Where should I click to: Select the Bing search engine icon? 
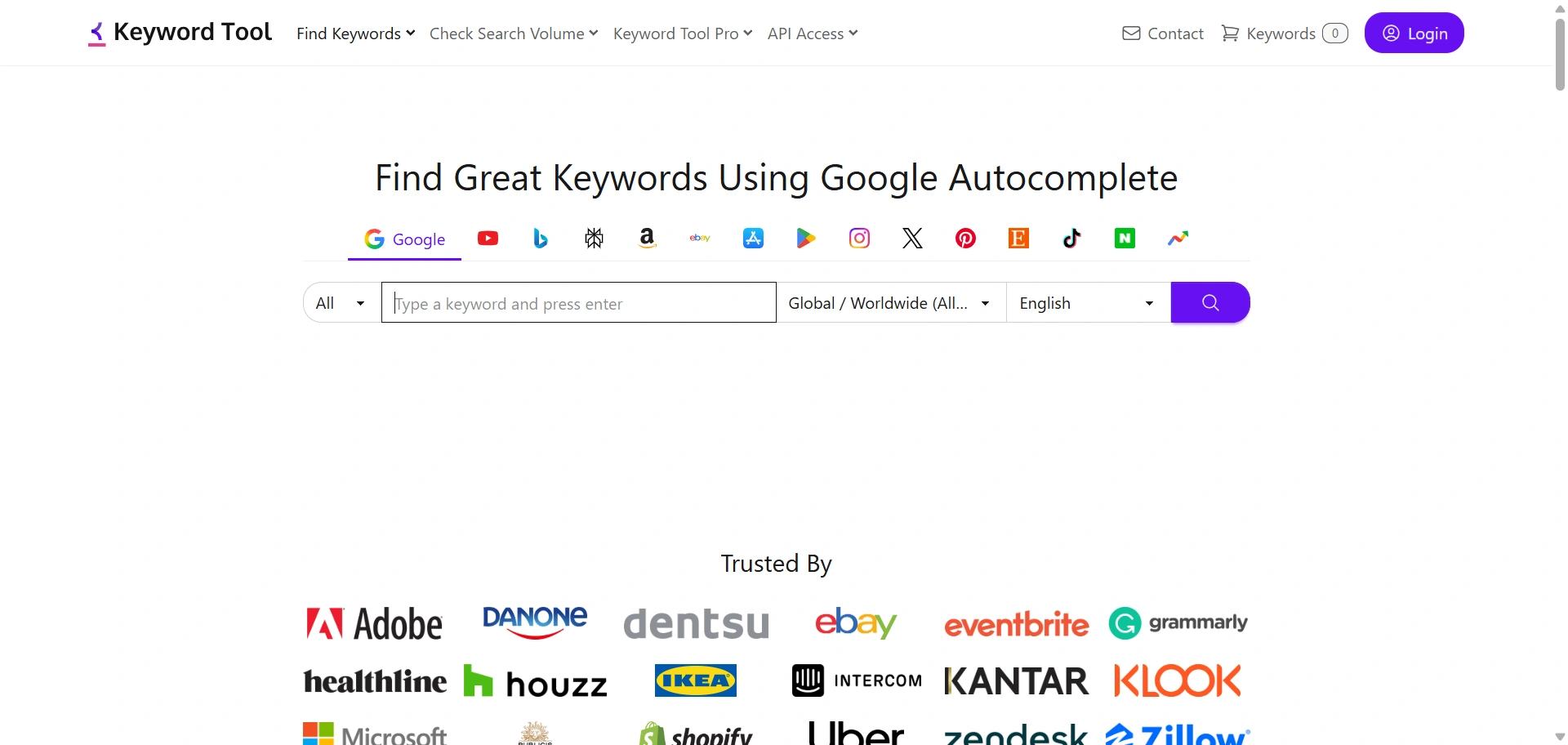[541, 239]
